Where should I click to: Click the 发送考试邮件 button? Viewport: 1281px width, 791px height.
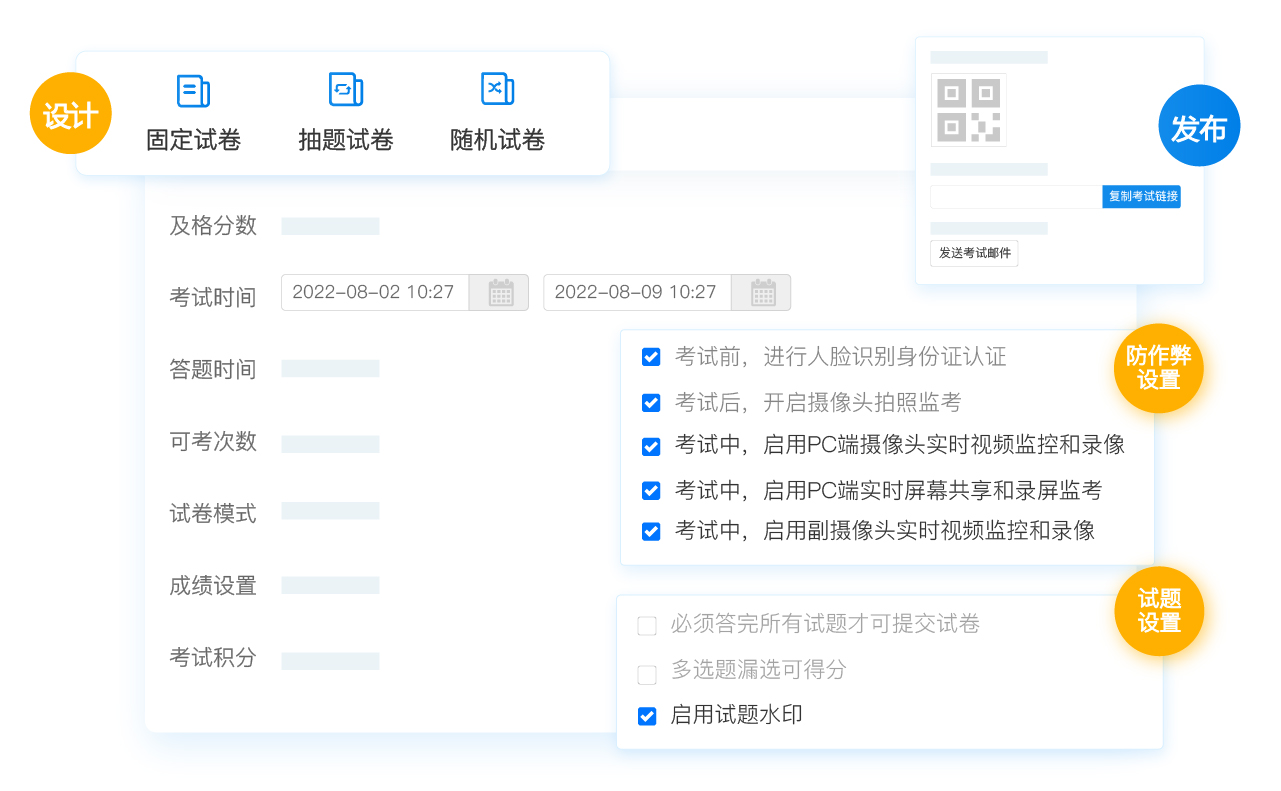974,253
